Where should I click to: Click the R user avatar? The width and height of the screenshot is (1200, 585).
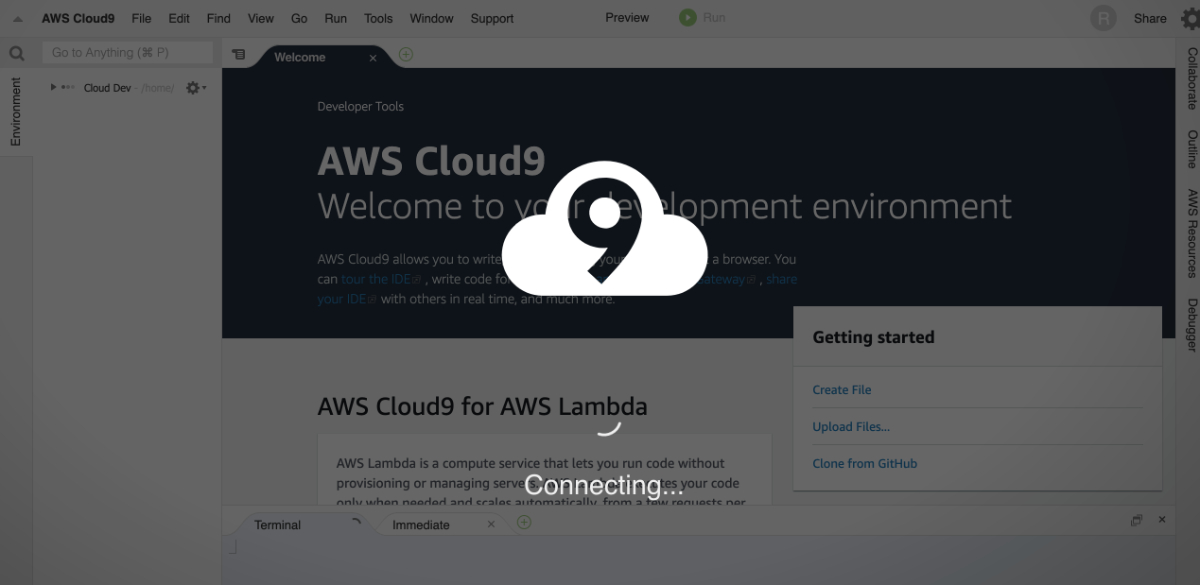tap(1103, 18)
